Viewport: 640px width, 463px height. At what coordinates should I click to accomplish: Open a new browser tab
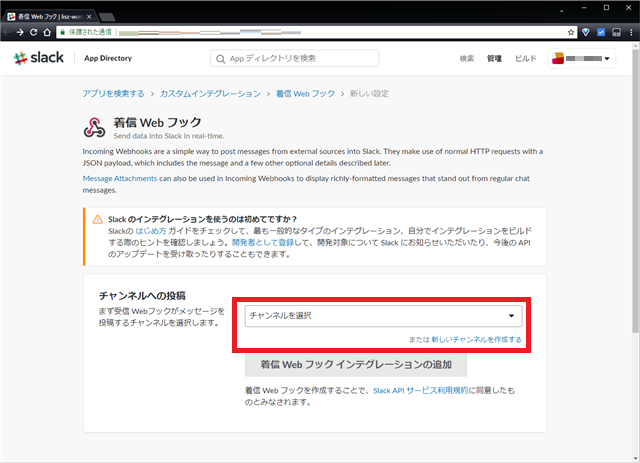pos(107,17)
